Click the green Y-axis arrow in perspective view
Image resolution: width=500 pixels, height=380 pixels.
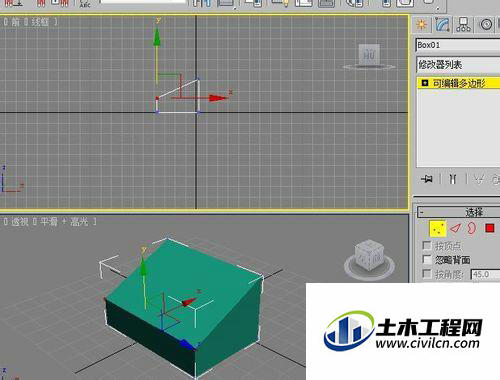click(x=144, y=266)
